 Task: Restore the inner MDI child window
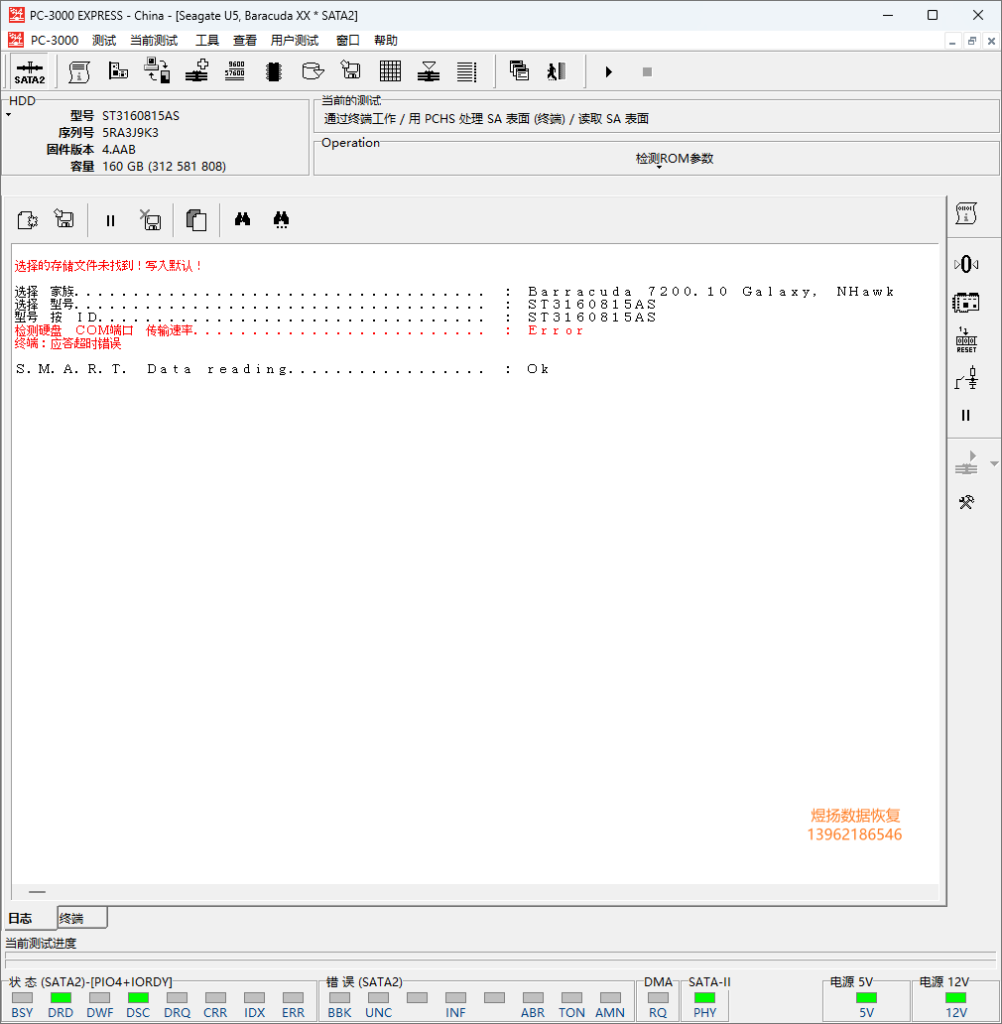tap(972, 40)
